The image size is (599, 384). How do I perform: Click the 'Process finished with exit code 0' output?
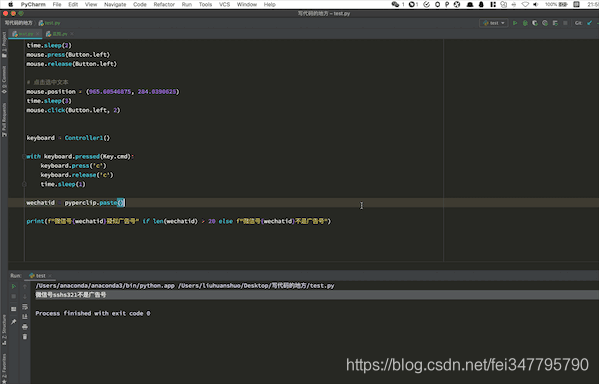pos(93,313)
